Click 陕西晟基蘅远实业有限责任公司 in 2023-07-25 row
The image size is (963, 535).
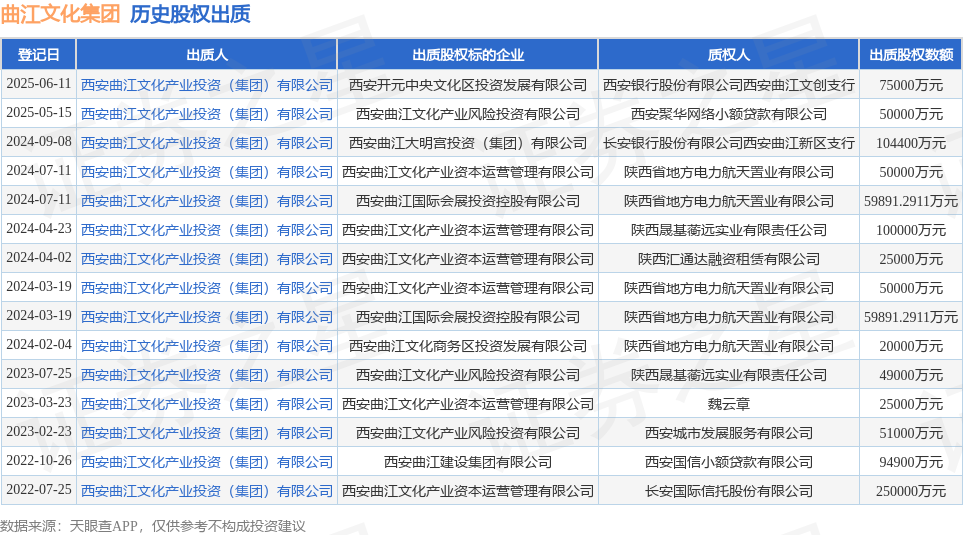pyautogui.click(x=728, y=375)
